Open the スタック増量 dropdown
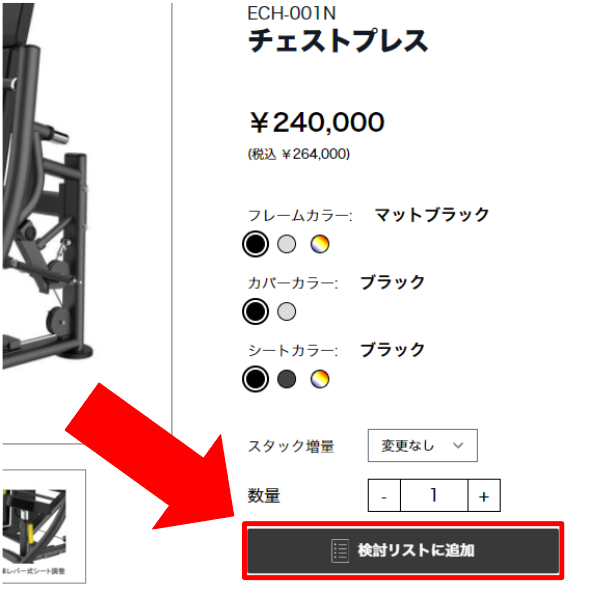Screen dimensions: 604x604 pos(423,445)
